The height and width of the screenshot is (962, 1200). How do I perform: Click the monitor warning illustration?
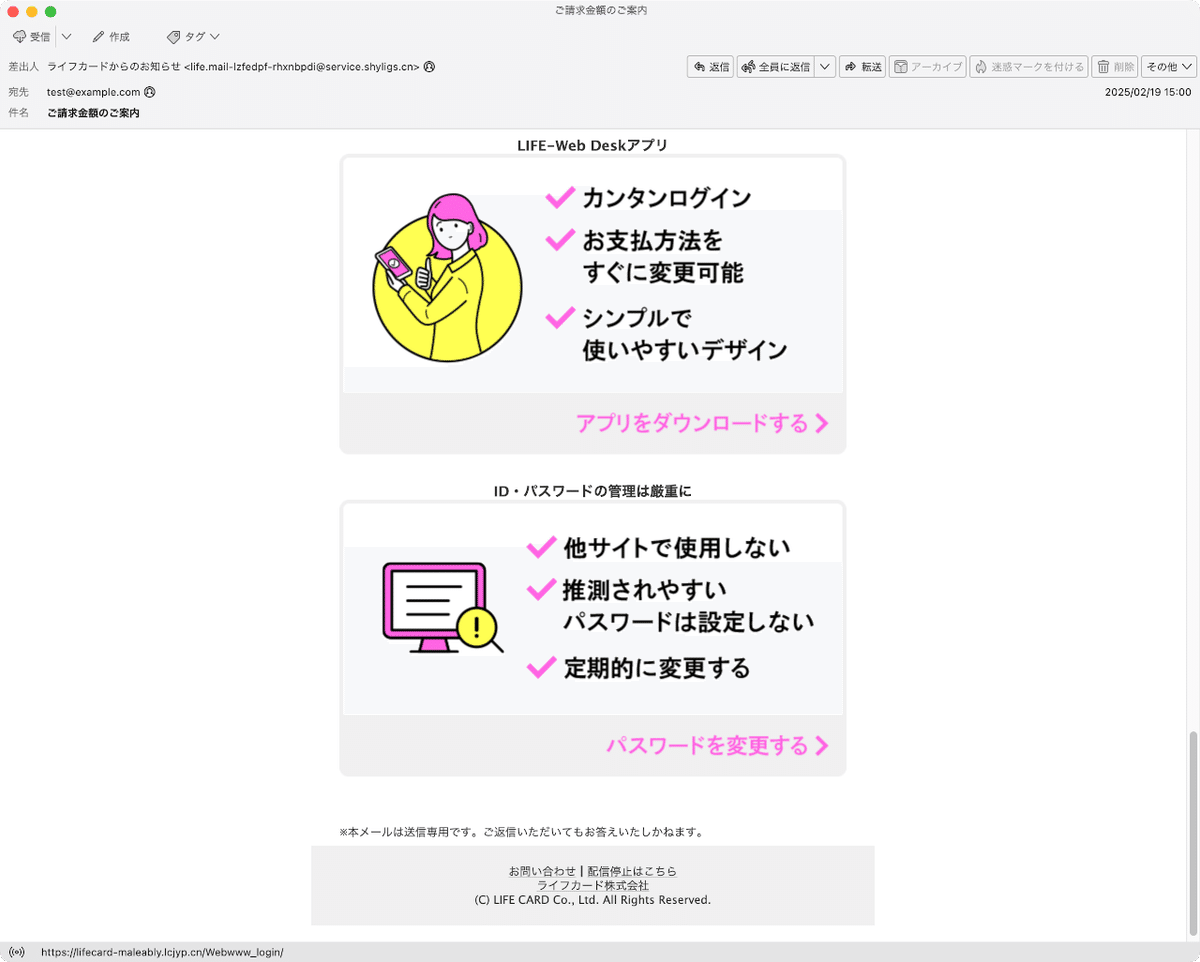(x=443, y=608)
